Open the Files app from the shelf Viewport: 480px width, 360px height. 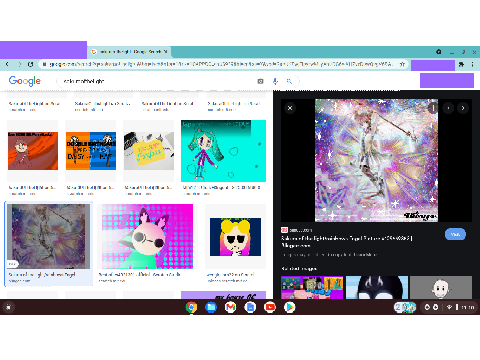[x=211, y=307]
